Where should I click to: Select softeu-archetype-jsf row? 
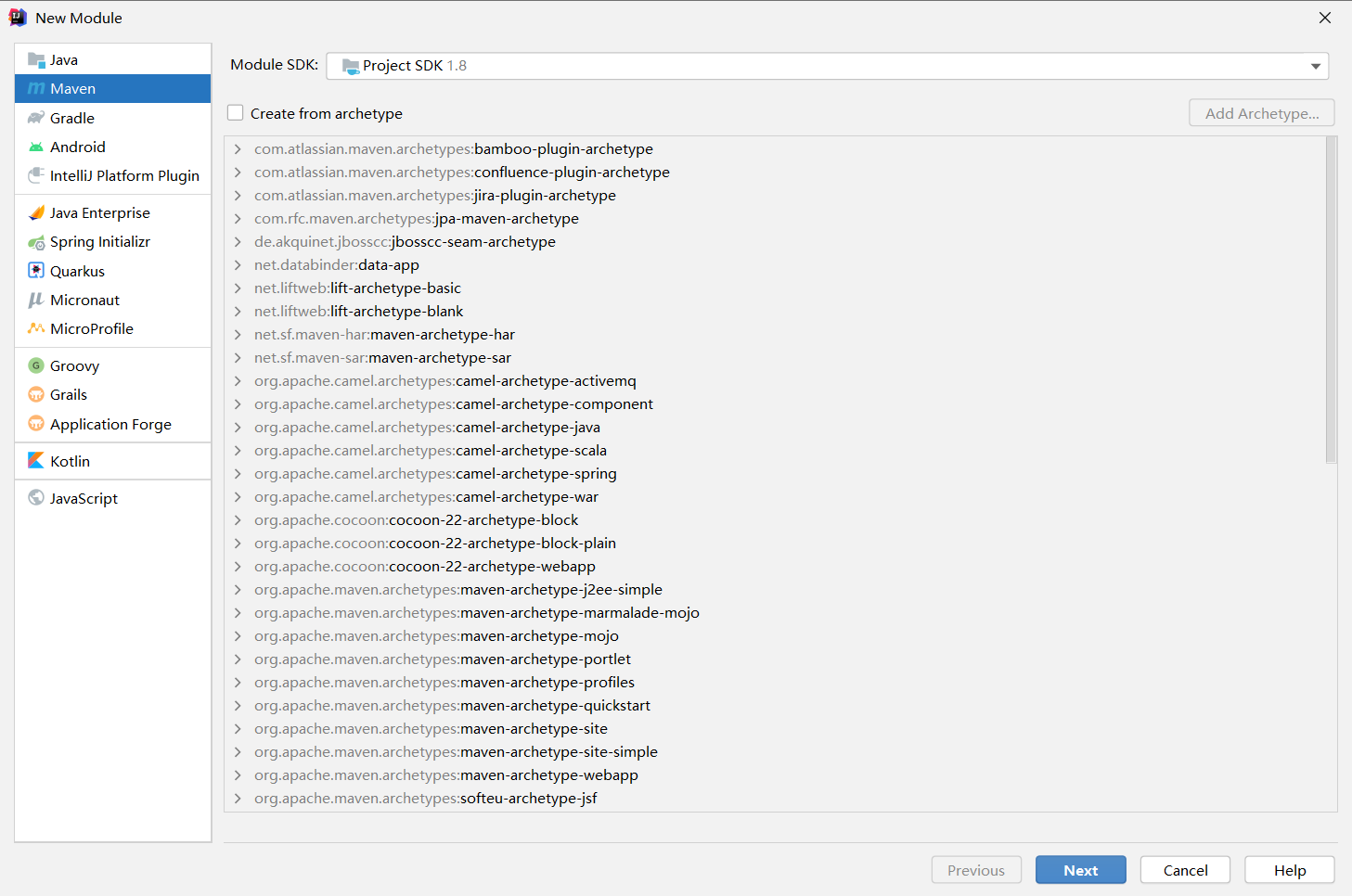pos(775,799)
